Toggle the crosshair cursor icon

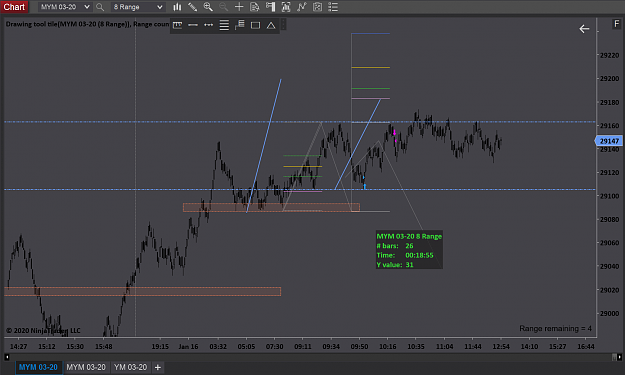(239, 7)
